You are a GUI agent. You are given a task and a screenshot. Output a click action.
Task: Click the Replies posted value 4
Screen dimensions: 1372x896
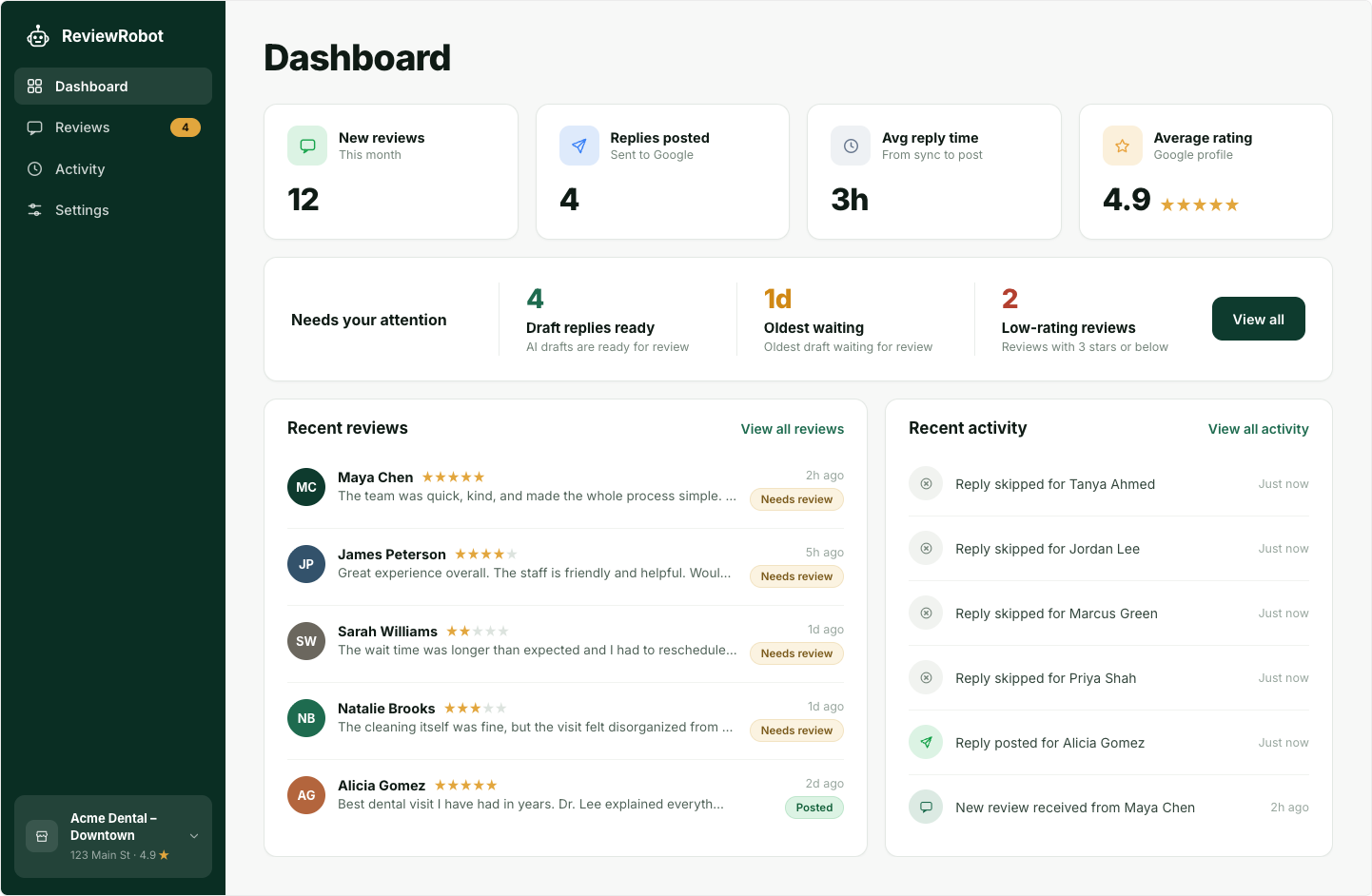click(x=569, y=200)
